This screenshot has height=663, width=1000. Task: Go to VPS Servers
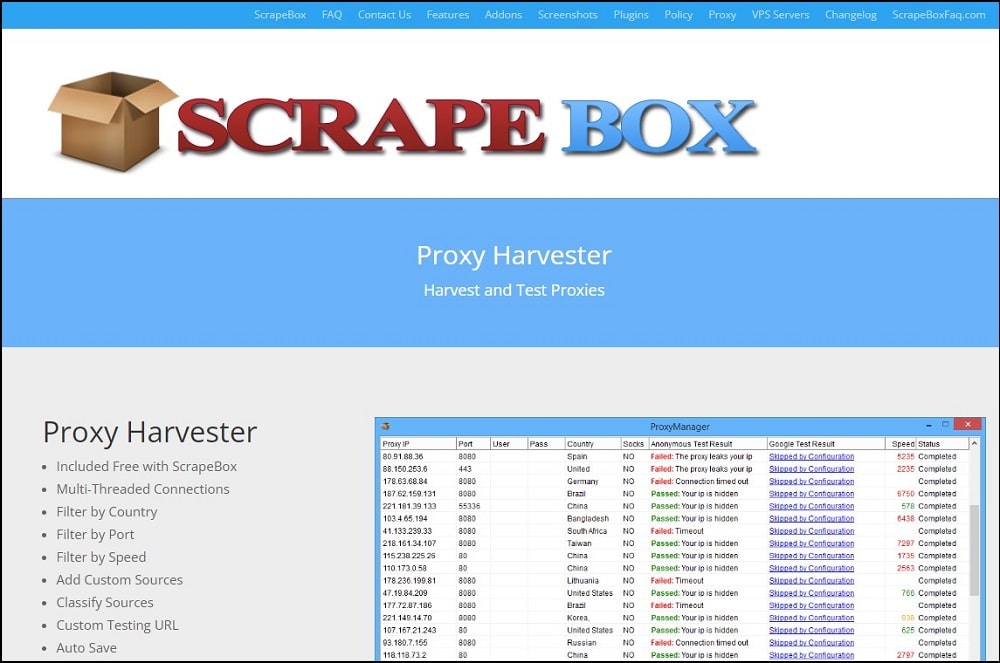(780, 15)
